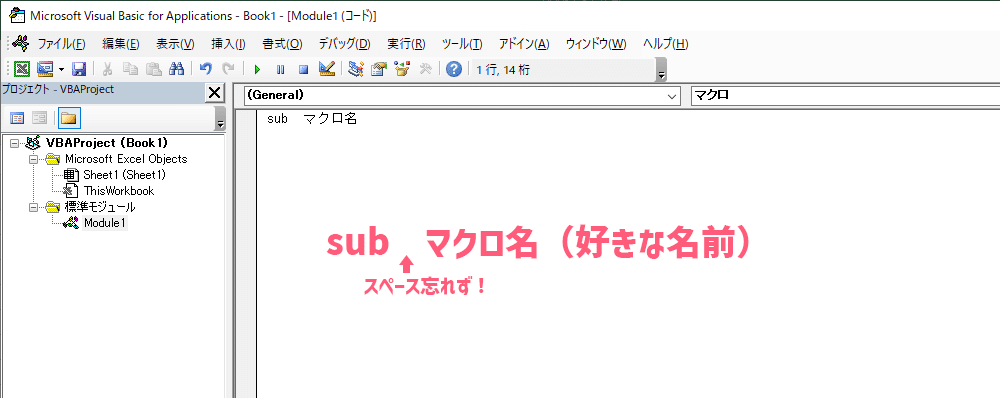The height and width of the screenshot is (398, 1000).
Task: Click the View Microsoft Excel icon
Action: click(22, 69)
